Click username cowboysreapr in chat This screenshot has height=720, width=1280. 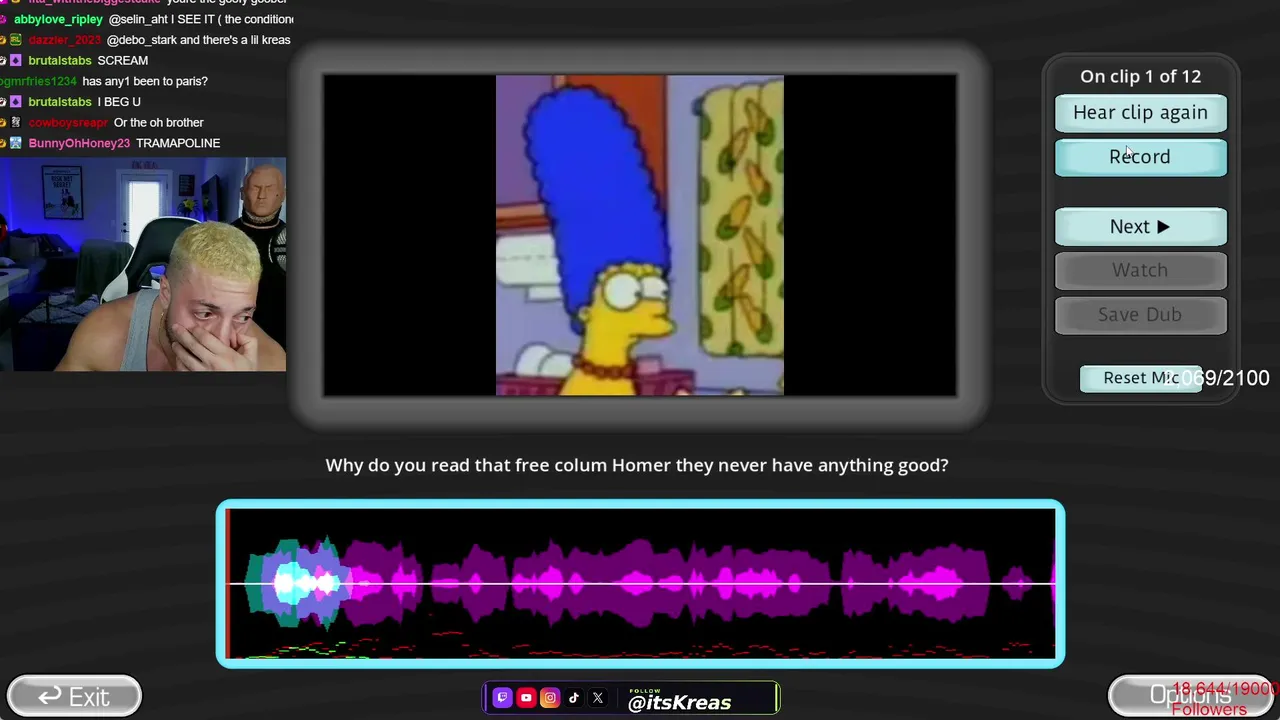click(68, 123)
